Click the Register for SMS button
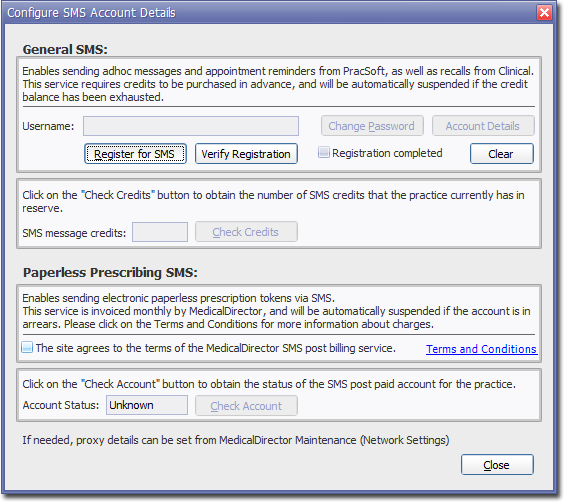This screenshot has height=503, width=565. (x=135, y=154)
